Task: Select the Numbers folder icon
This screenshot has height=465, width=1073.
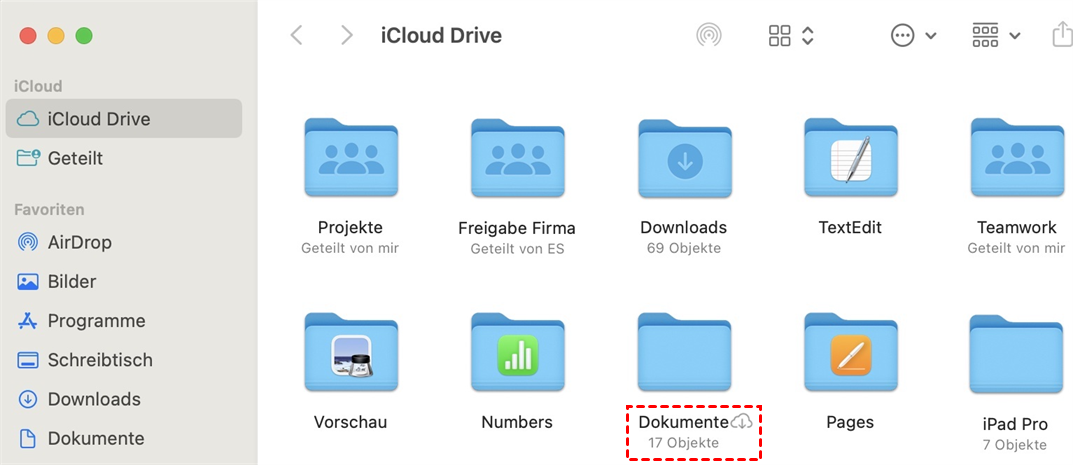Action: pyautogui.click(x=517, y=352)
